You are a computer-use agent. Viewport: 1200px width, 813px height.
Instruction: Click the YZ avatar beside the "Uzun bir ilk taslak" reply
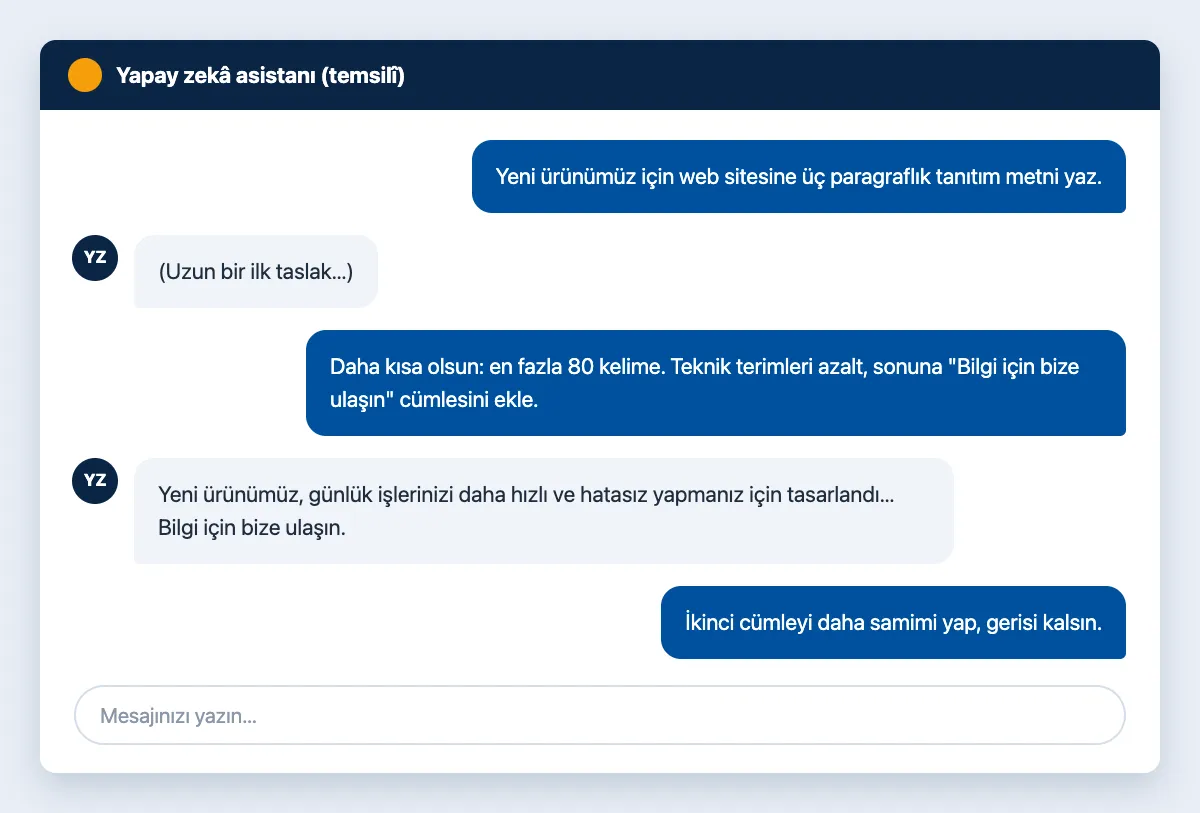(x=95, y=257)
